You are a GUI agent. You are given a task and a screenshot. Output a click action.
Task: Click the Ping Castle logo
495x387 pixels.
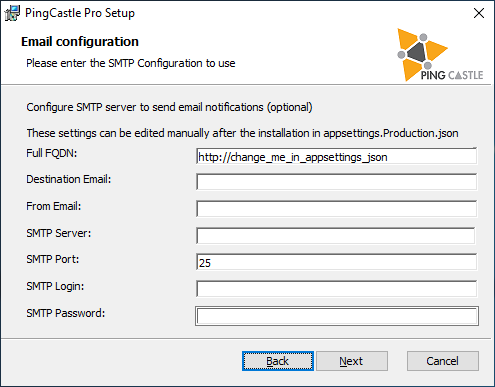[x=440, y=55]
